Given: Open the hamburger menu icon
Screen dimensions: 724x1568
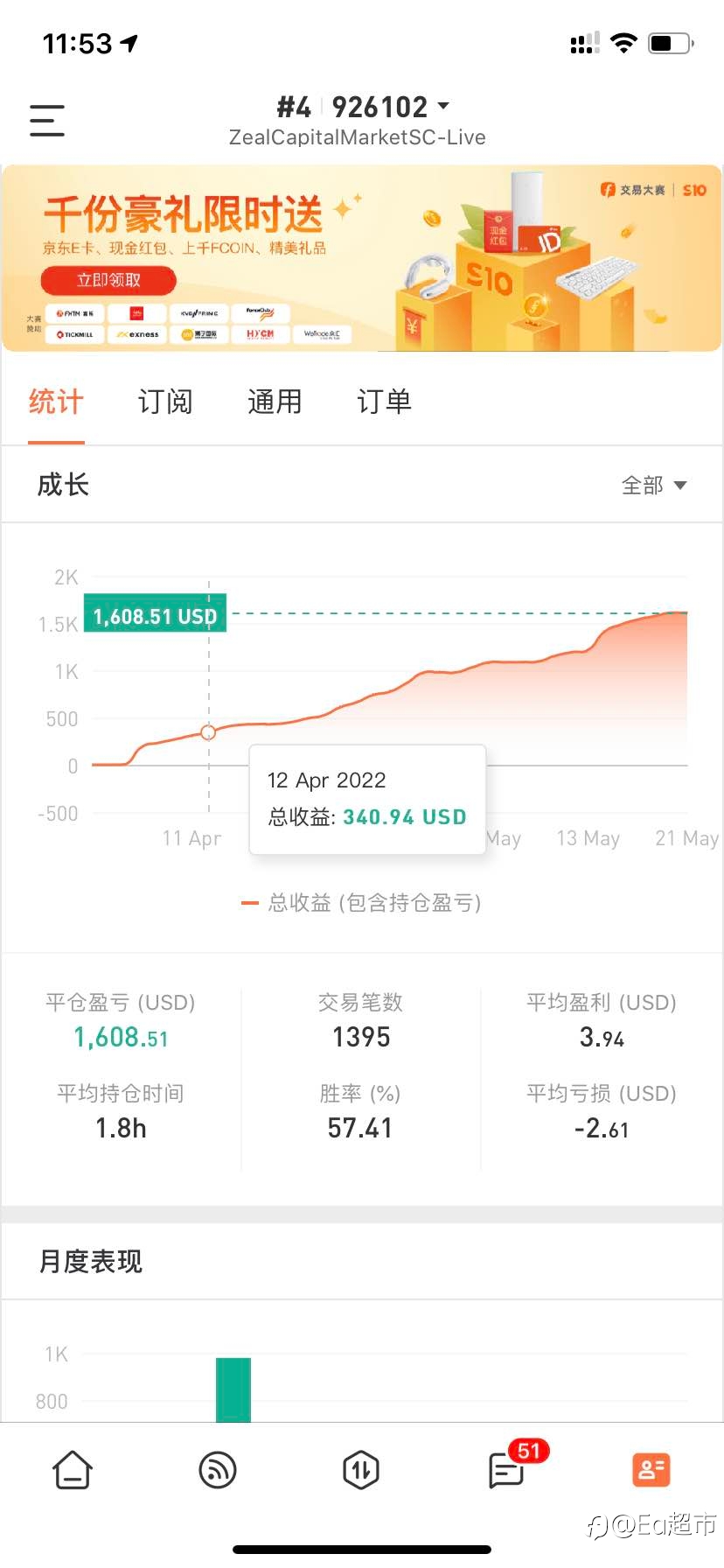Looking at the screenshot, I should coord(47,121).
